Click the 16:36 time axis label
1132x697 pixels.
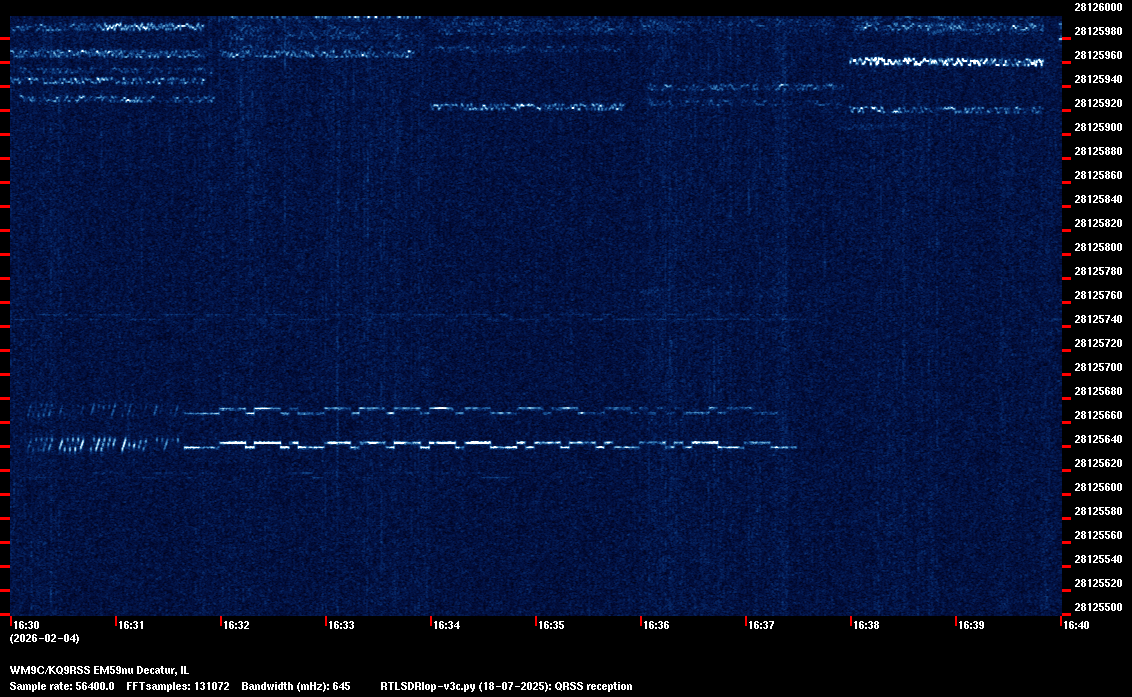656,625
